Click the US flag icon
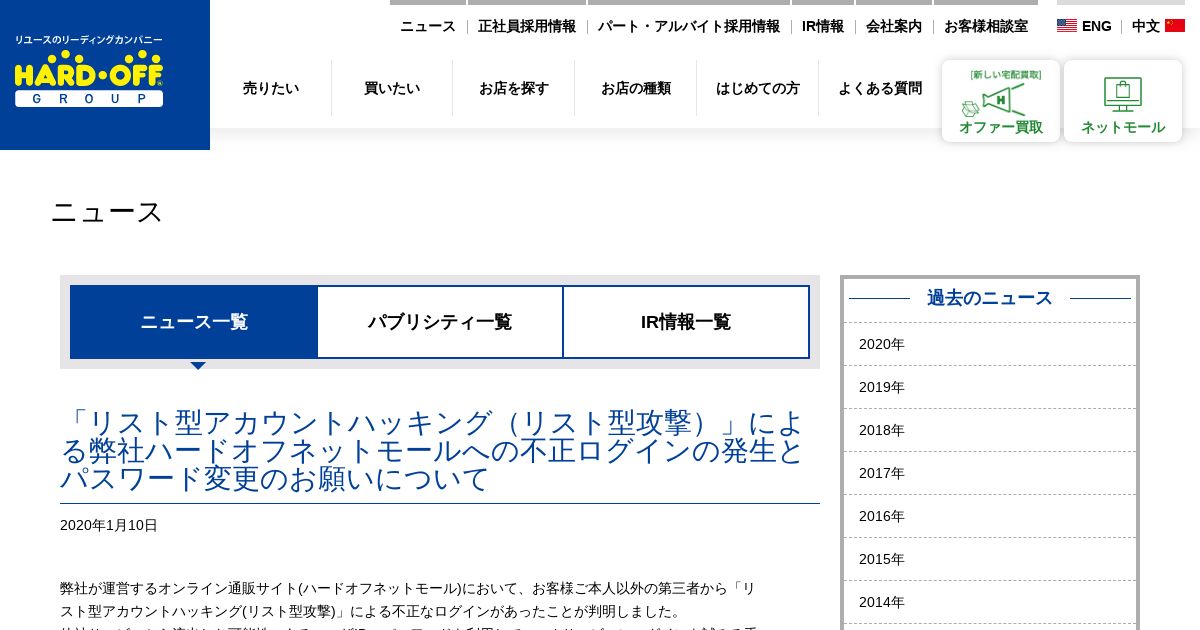Viewport: 1200px width, 630px height. click(1067, 26)
